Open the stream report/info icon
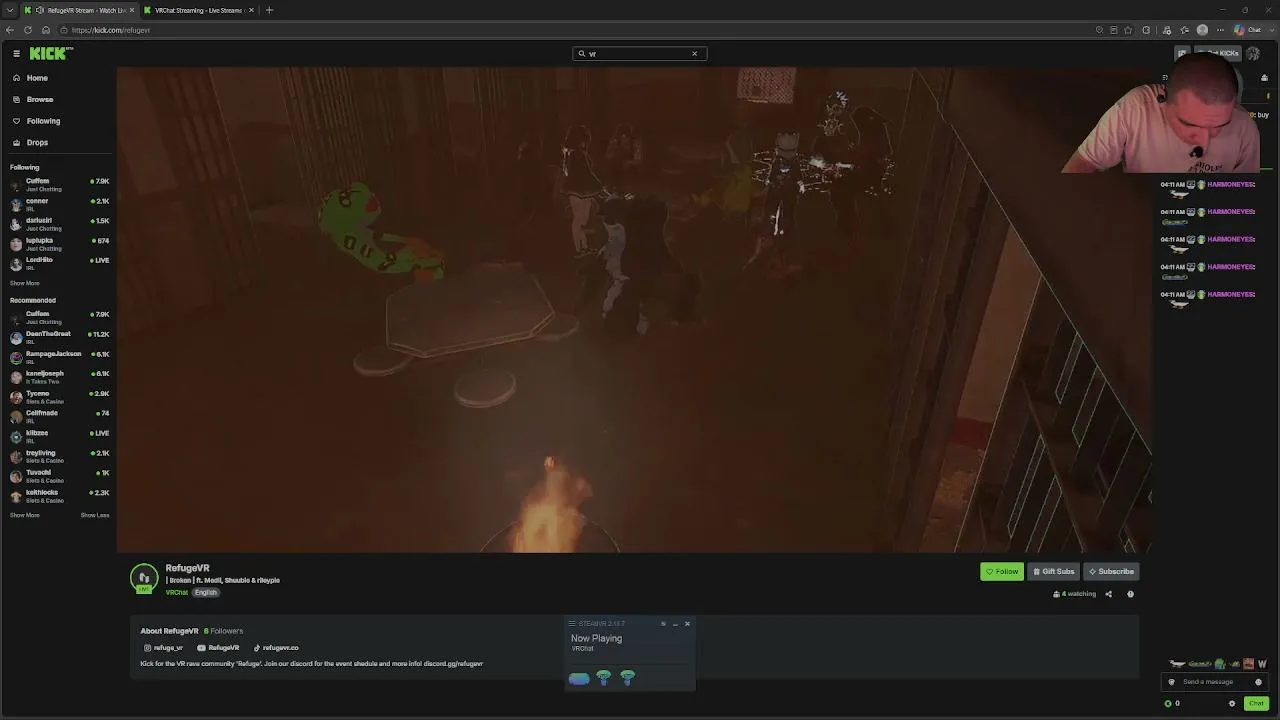The image size is (1280, 720). click(x=1130, y=594)
